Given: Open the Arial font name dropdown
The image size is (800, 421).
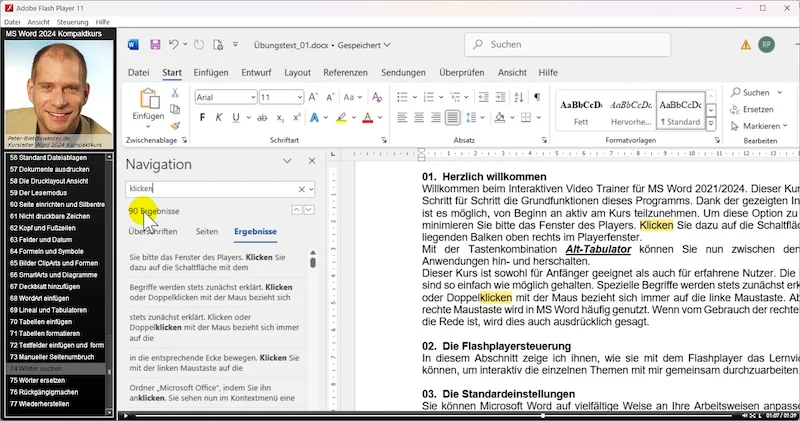Looking at the screenshot, I should coord(253,97).
